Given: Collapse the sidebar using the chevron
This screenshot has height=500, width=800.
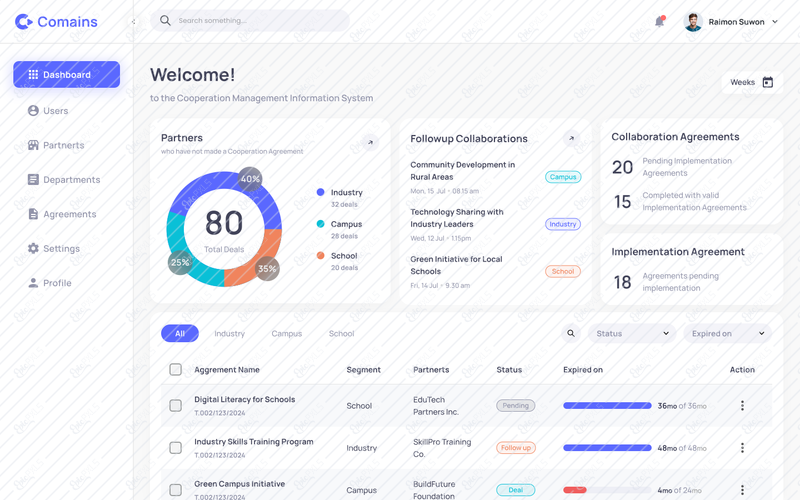Looking at the screenshot, I should [x=133, y=22].
